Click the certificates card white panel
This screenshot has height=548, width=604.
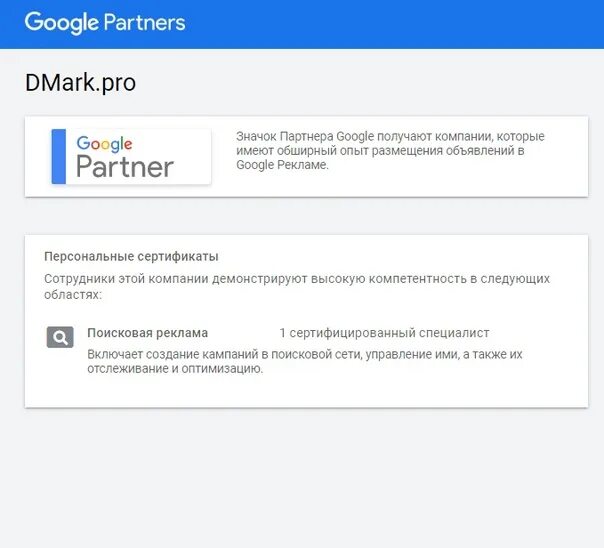click(x=306, y=321)
